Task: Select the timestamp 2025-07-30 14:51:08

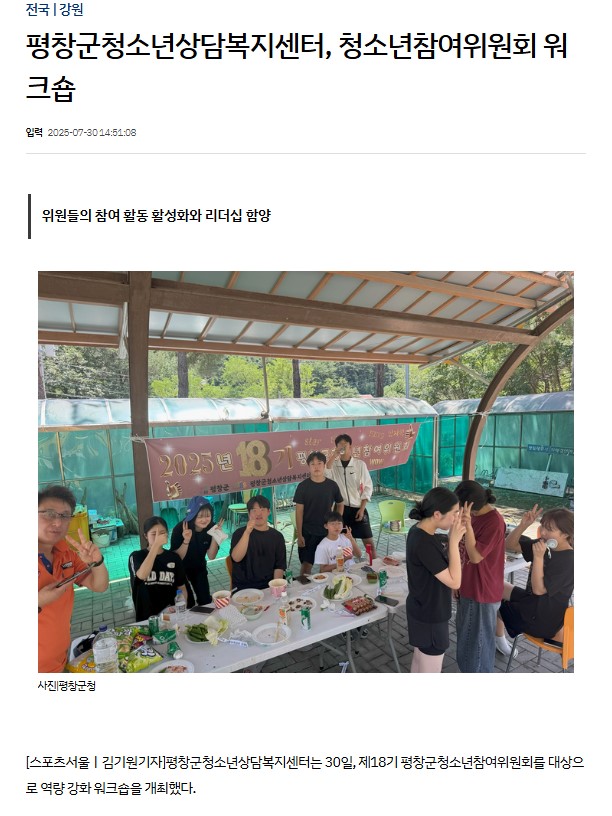Action: point(92,132)
